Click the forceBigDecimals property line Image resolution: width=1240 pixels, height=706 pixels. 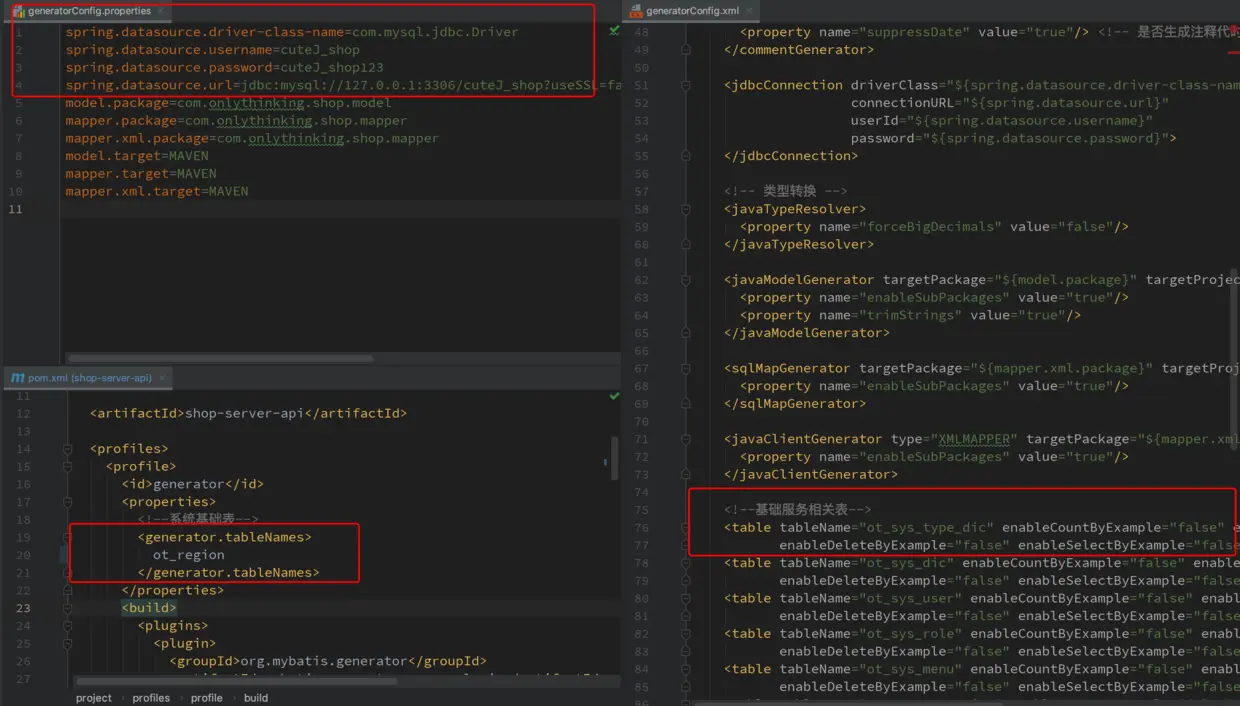(934, 227)
